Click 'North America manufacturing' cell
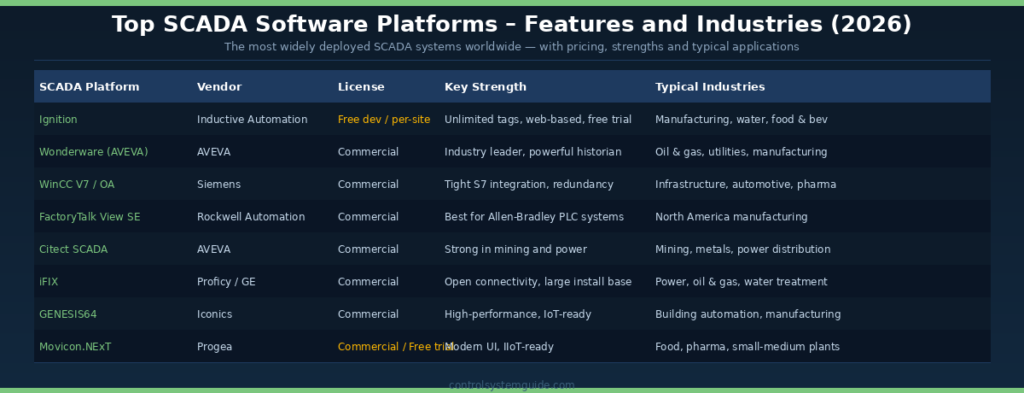 click(731, 217)
